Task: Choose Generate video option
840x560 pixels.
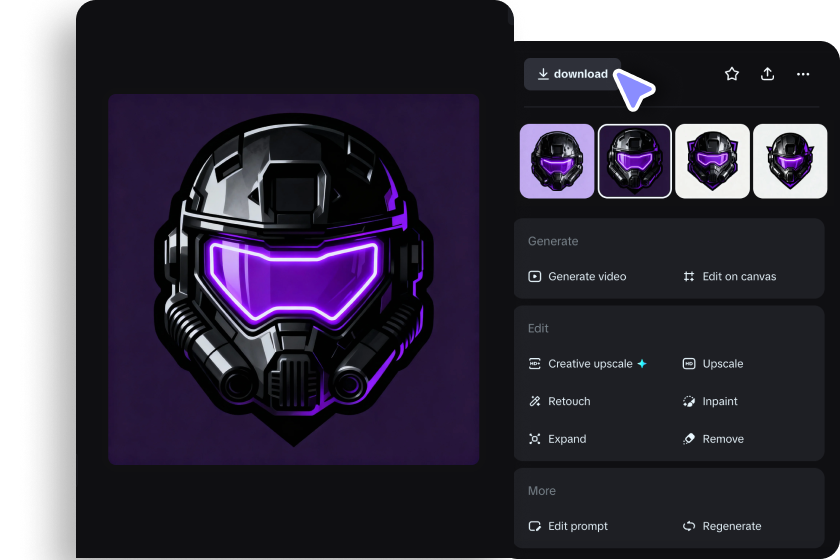Action: pos(586,276)
